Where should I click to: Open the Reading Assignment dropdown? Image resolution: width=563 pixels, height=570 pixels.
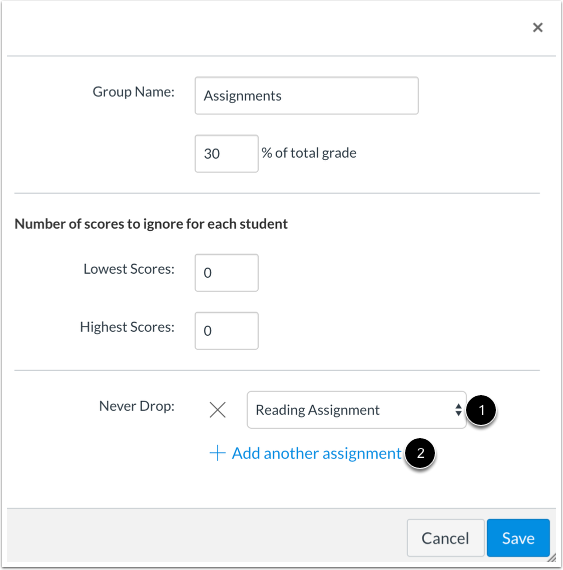click(x=357, y=410)
